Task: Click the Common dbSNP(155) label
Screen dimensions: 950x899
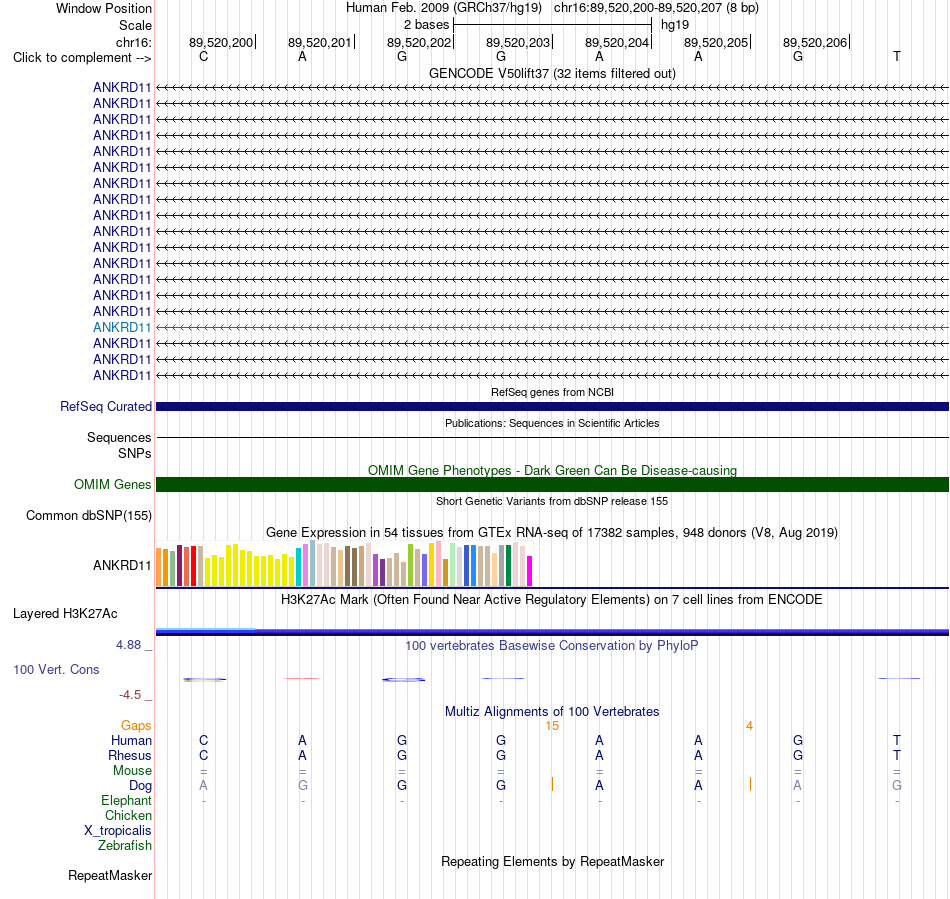Action: (x=88, y=516)
